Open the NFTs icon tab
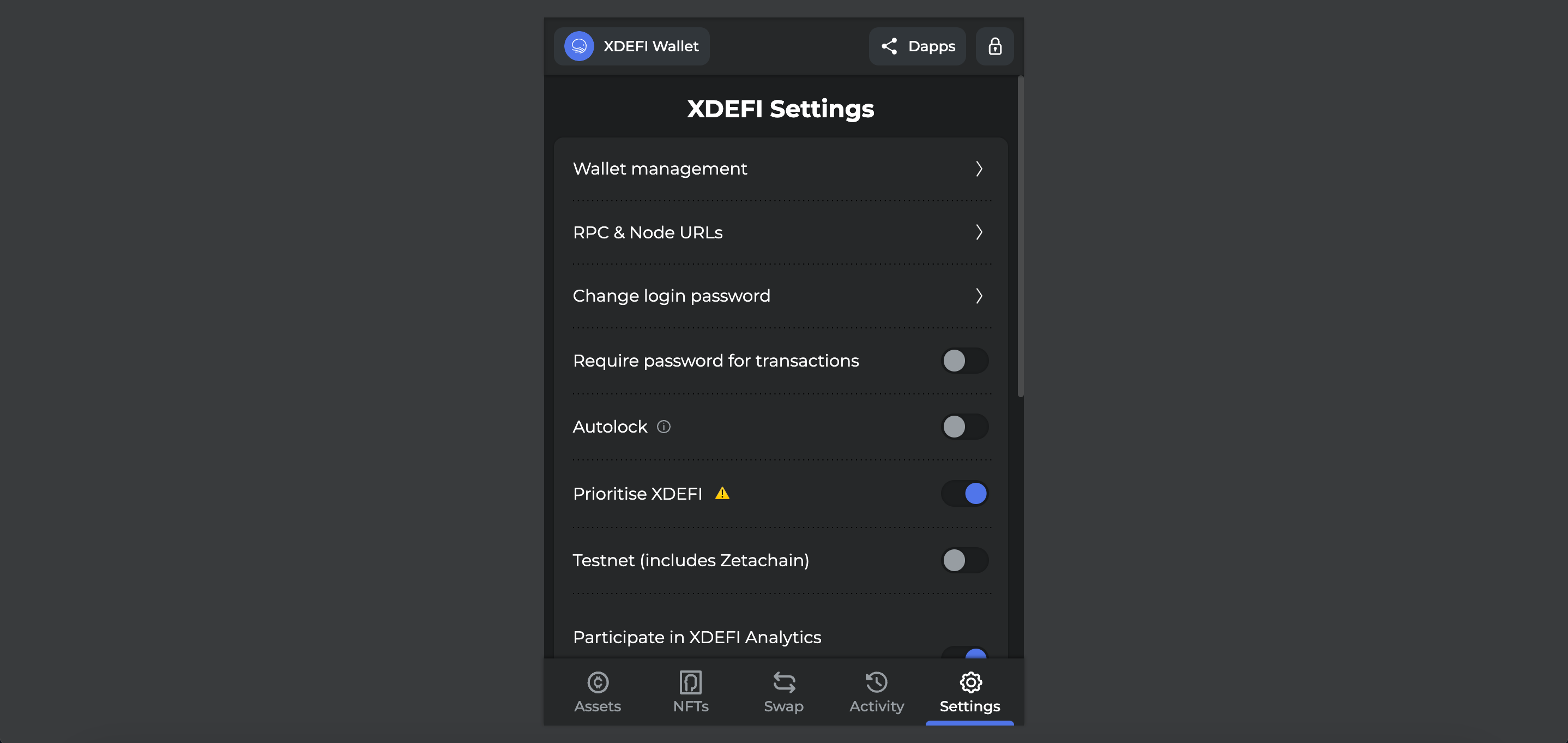1568x743 pixels. pos(690,682)
